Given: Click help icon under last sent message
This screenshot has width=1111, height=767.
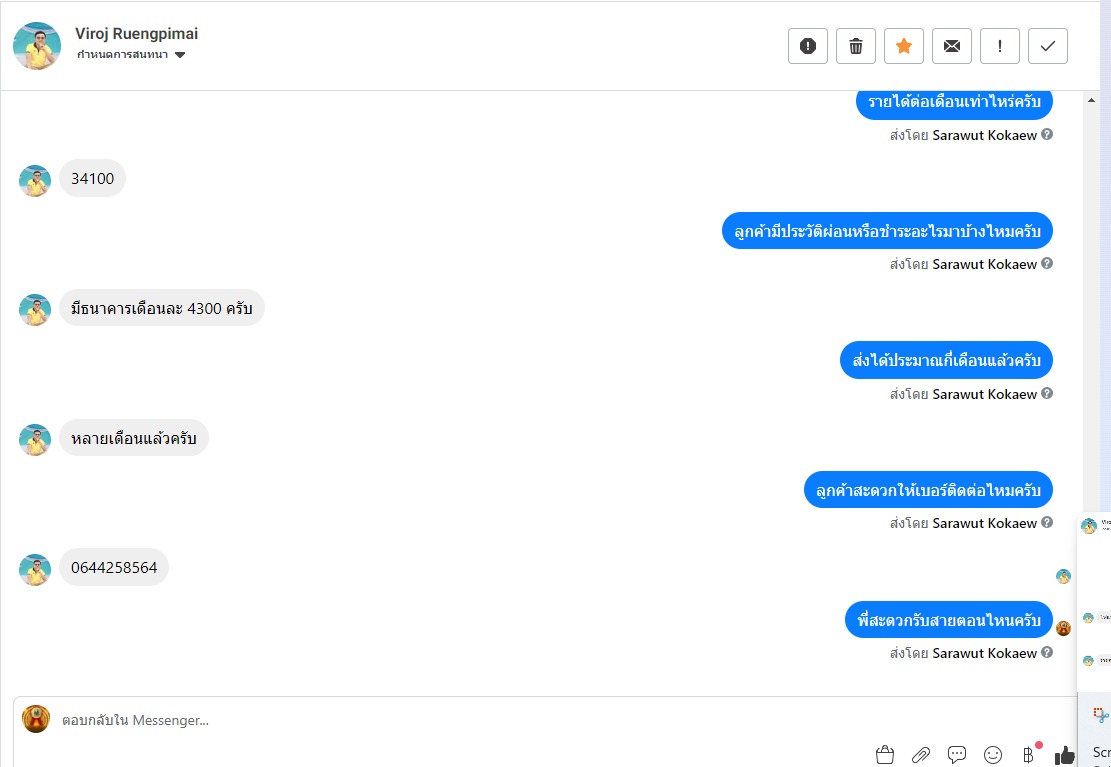Looking at the screenshot, I should pos(1047,652).
